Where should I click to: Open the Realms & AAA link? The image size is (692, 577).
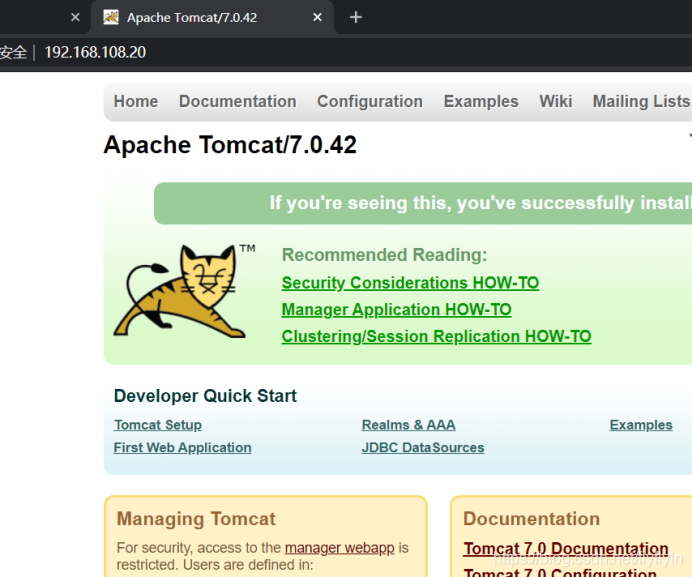[408, 425]
